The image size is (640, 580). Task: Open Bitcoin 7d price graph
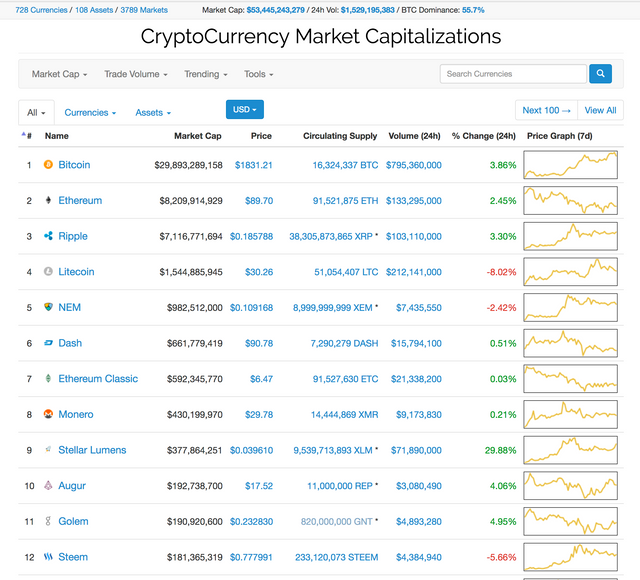[x=570, y=164]
